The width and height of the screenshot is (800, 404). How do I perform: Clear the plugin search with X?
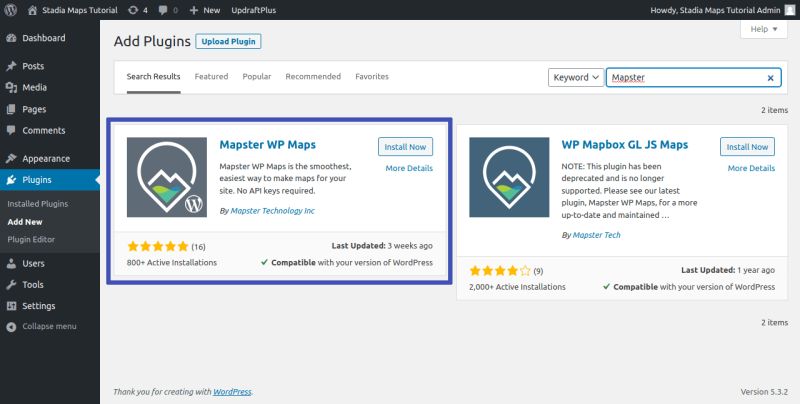[x=770, y=78]
